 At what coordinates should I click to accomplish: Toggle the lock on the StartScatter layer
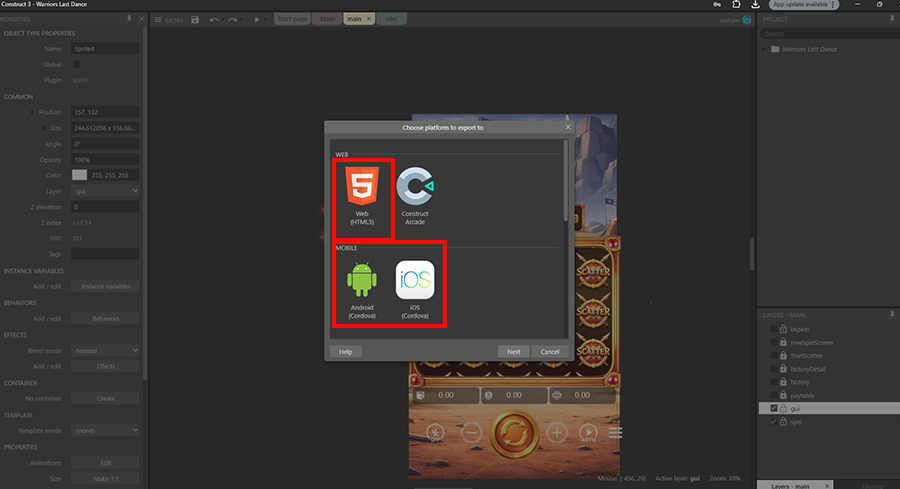pos(783,355)
